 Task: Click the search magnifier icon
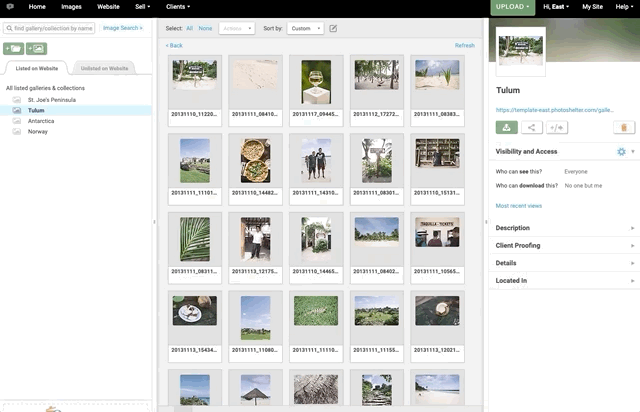click(x=9, y=28)
